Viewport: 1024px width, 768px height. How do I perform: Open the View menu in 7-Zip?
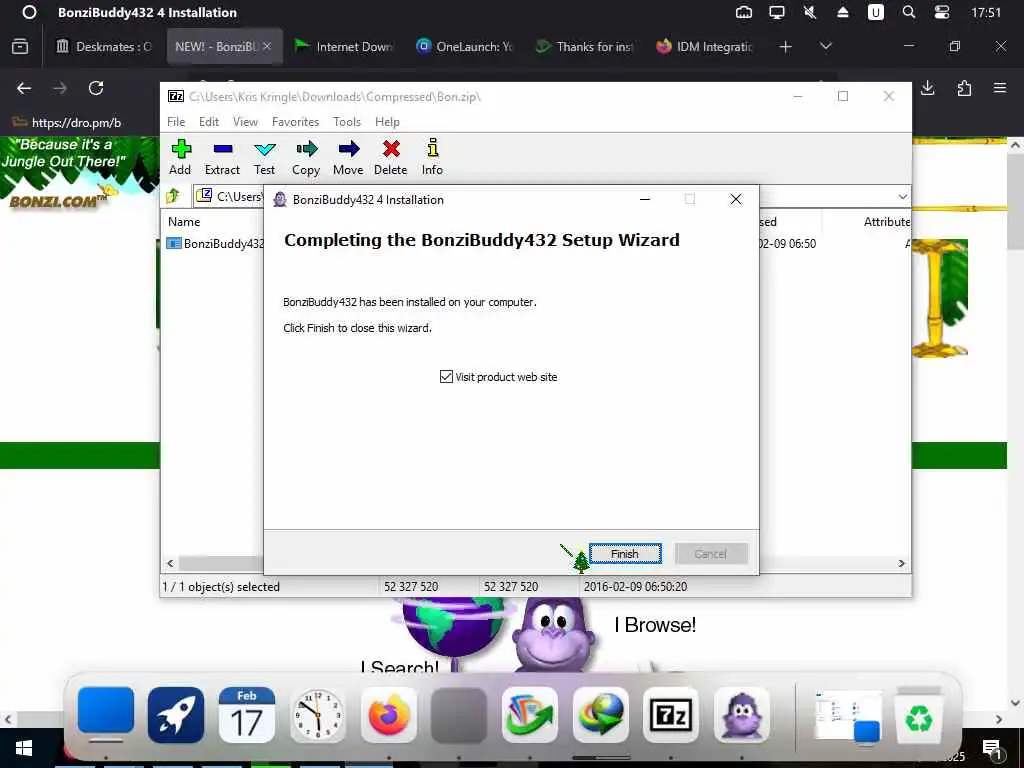(246, 121)
